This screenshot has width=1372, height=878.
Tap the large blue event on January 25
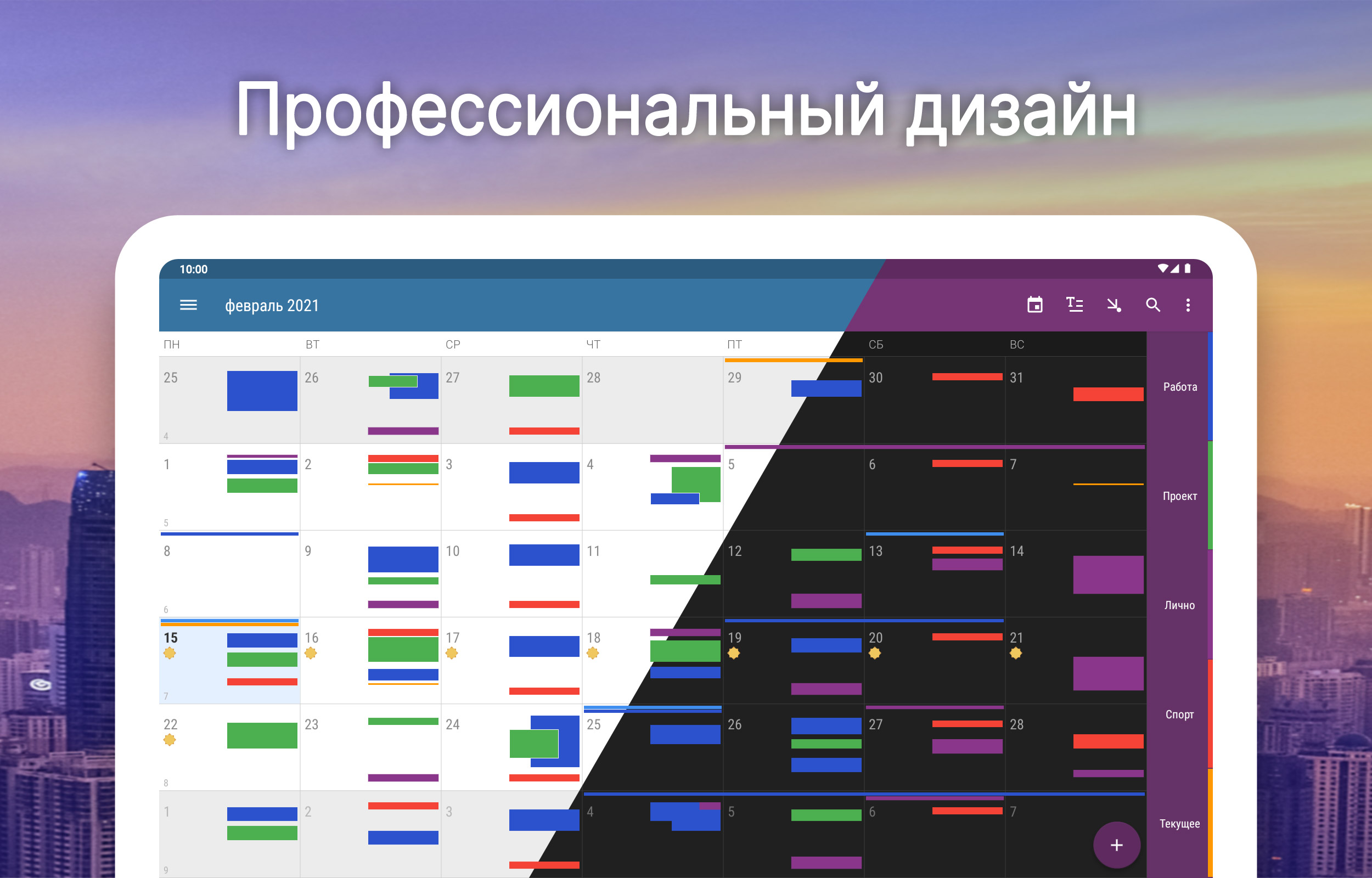tap(262, 391)
